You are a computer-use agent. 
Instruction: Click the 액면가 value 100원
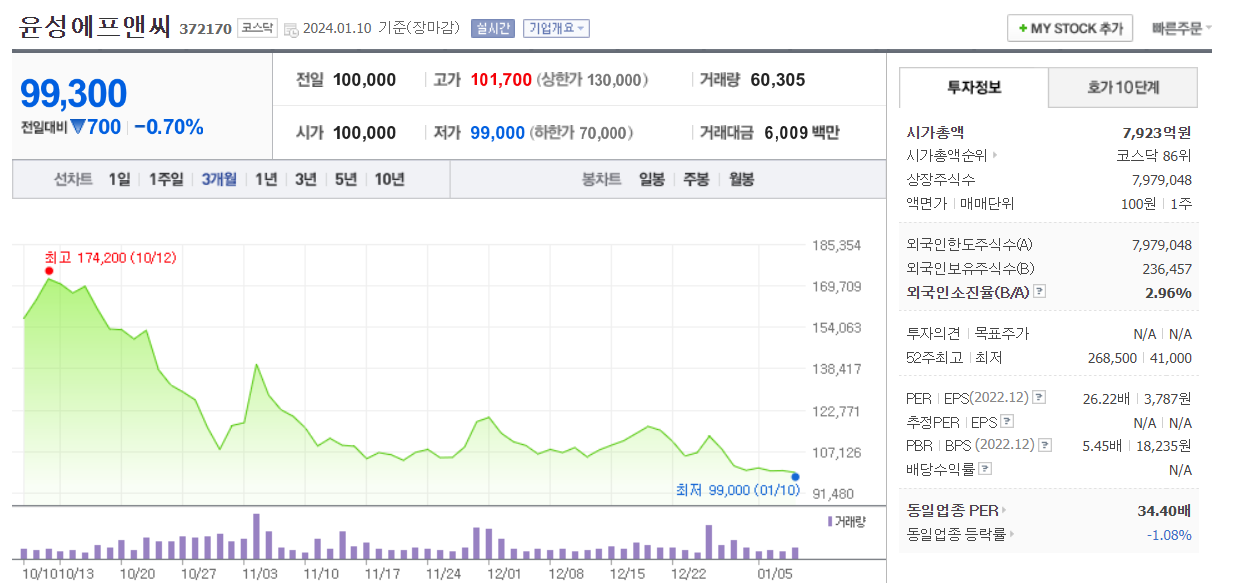point(1141,204)
